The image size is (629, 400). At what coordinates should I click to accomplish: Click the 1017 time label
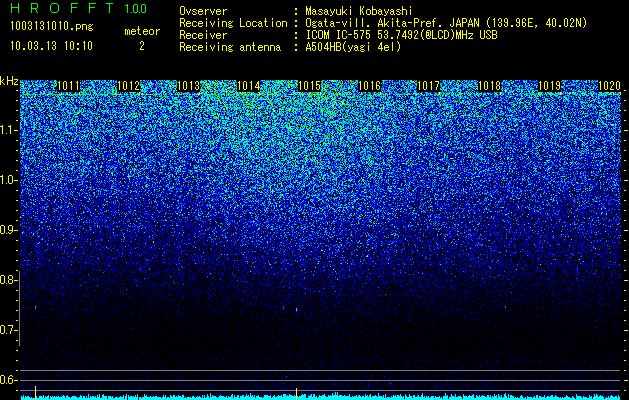(429, 86)
